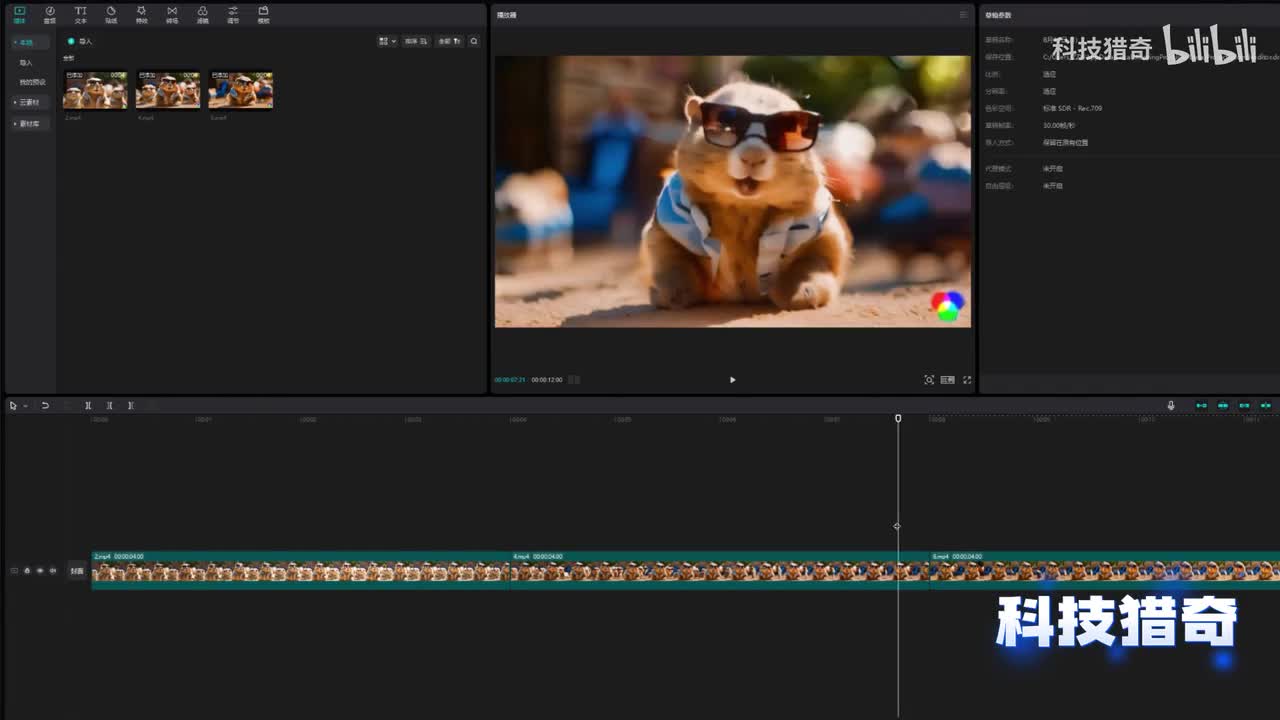The width and height of the screenshot is (1280, 720).
Task: Click the 封面 cover button on track
Action: (x=77, y=571)
